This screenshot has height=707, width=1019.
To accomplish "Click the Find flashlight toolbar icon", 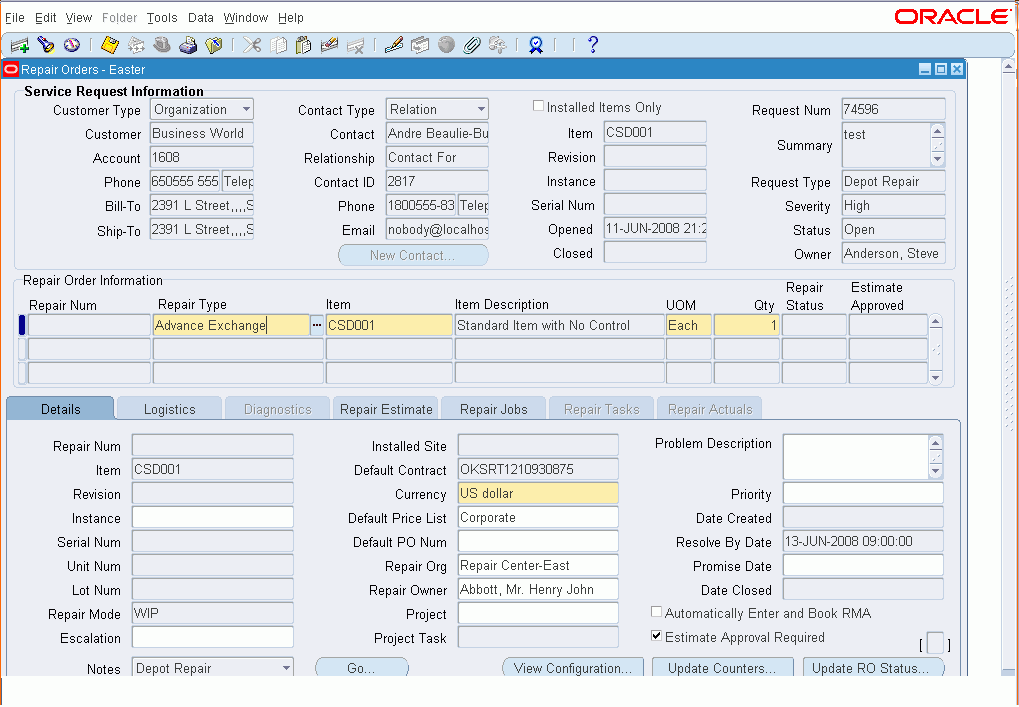I will tap(45, 45).
